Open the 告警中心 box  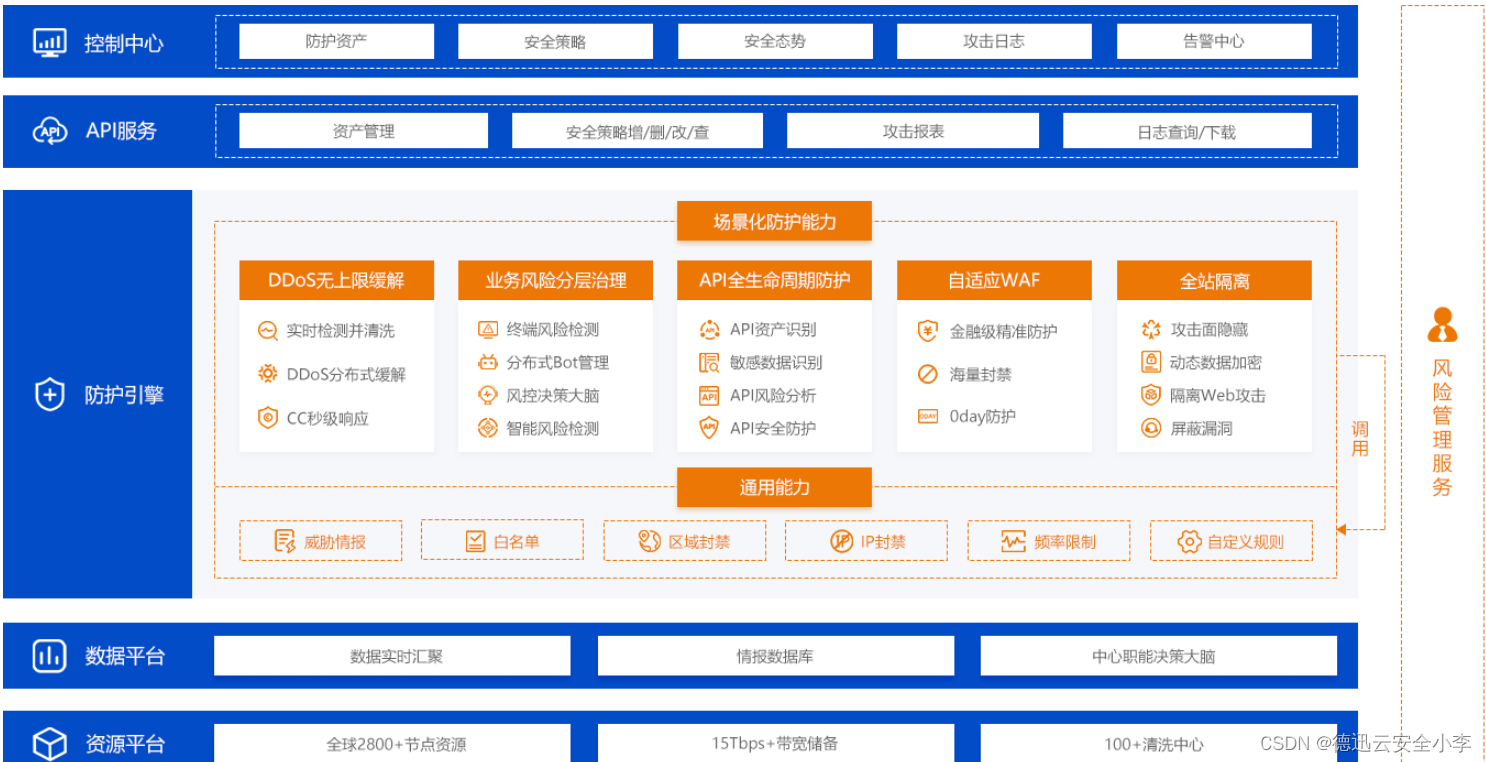(1214, 41)
